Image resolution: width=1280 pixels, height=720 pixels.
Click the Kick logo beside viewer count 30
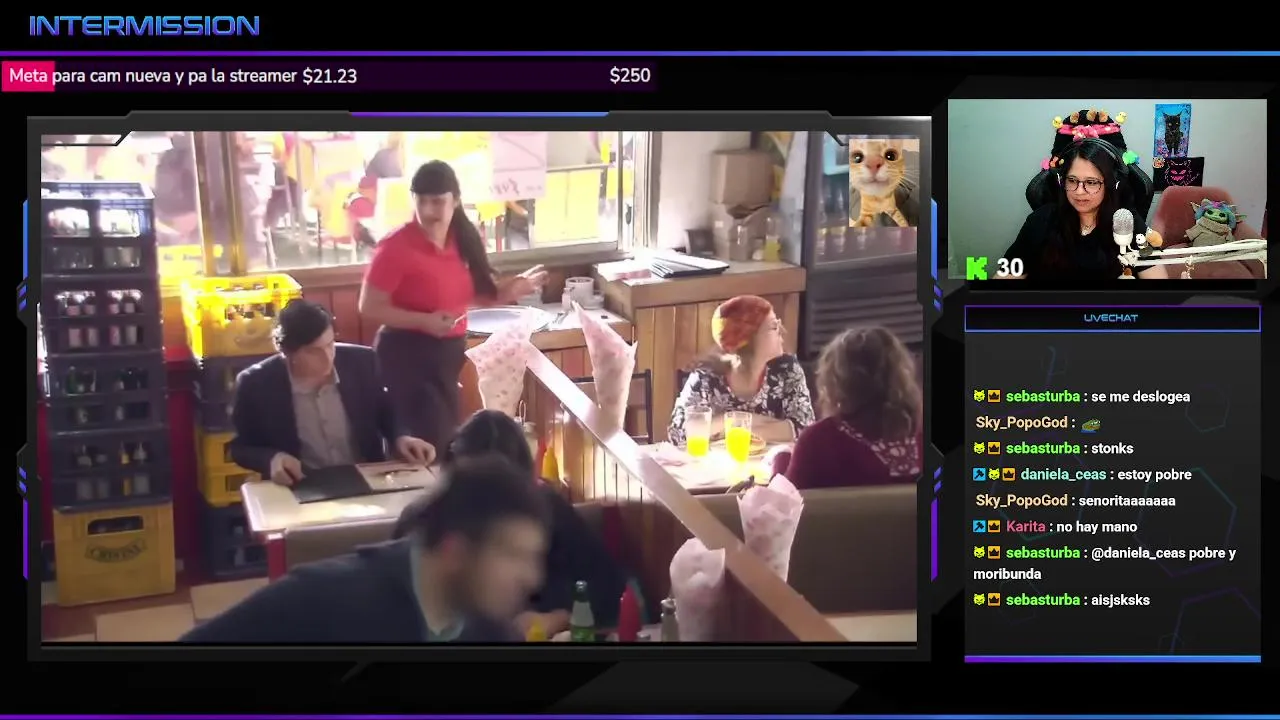(x=977, y=268)
